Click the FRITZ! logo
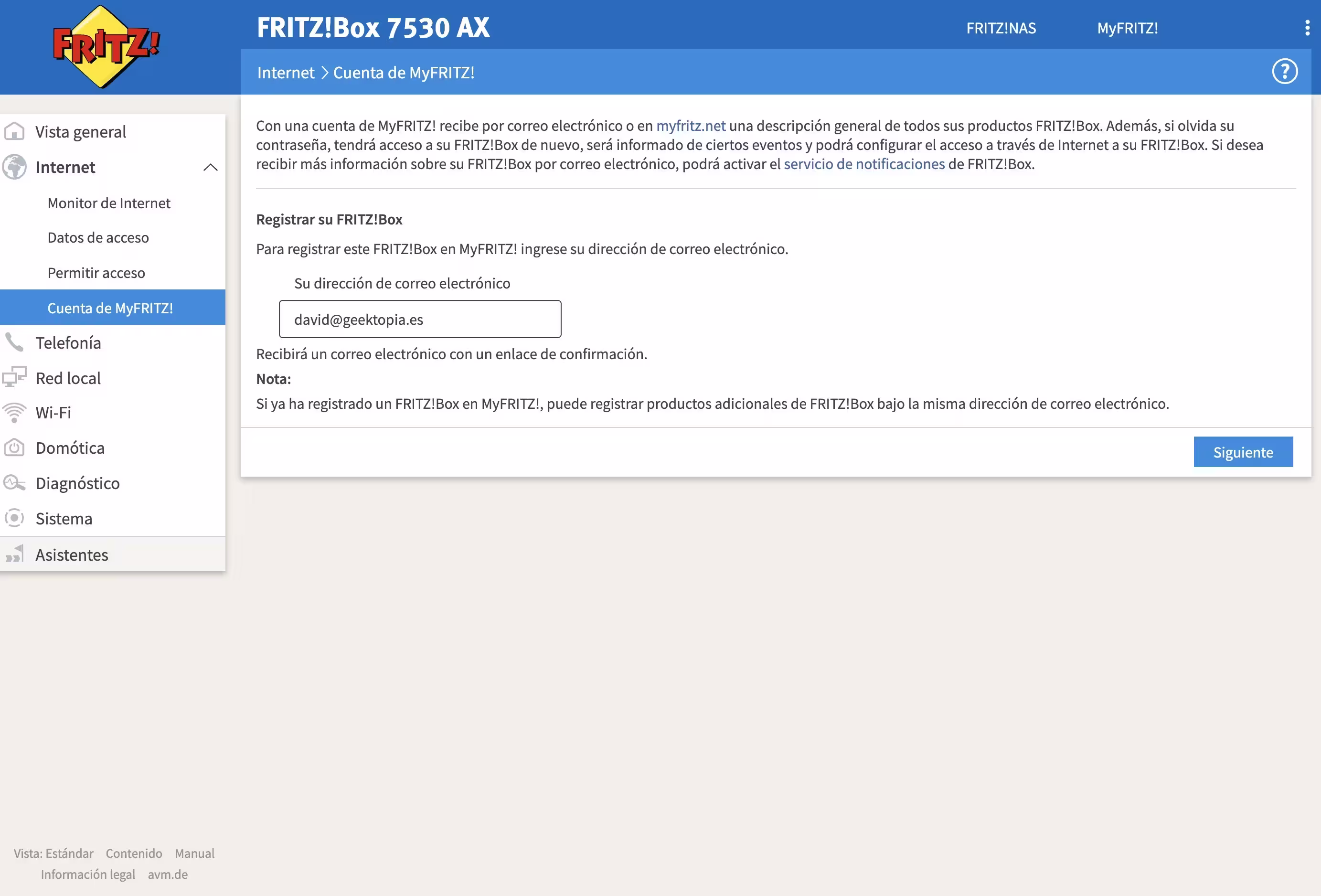1321x896 pixels. (107, 47)
